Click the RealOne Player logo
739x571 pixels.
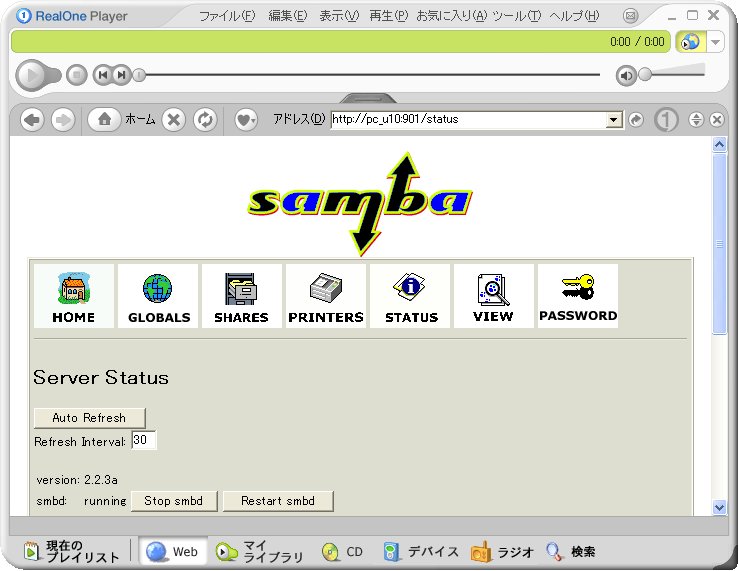tap(72, 16)
